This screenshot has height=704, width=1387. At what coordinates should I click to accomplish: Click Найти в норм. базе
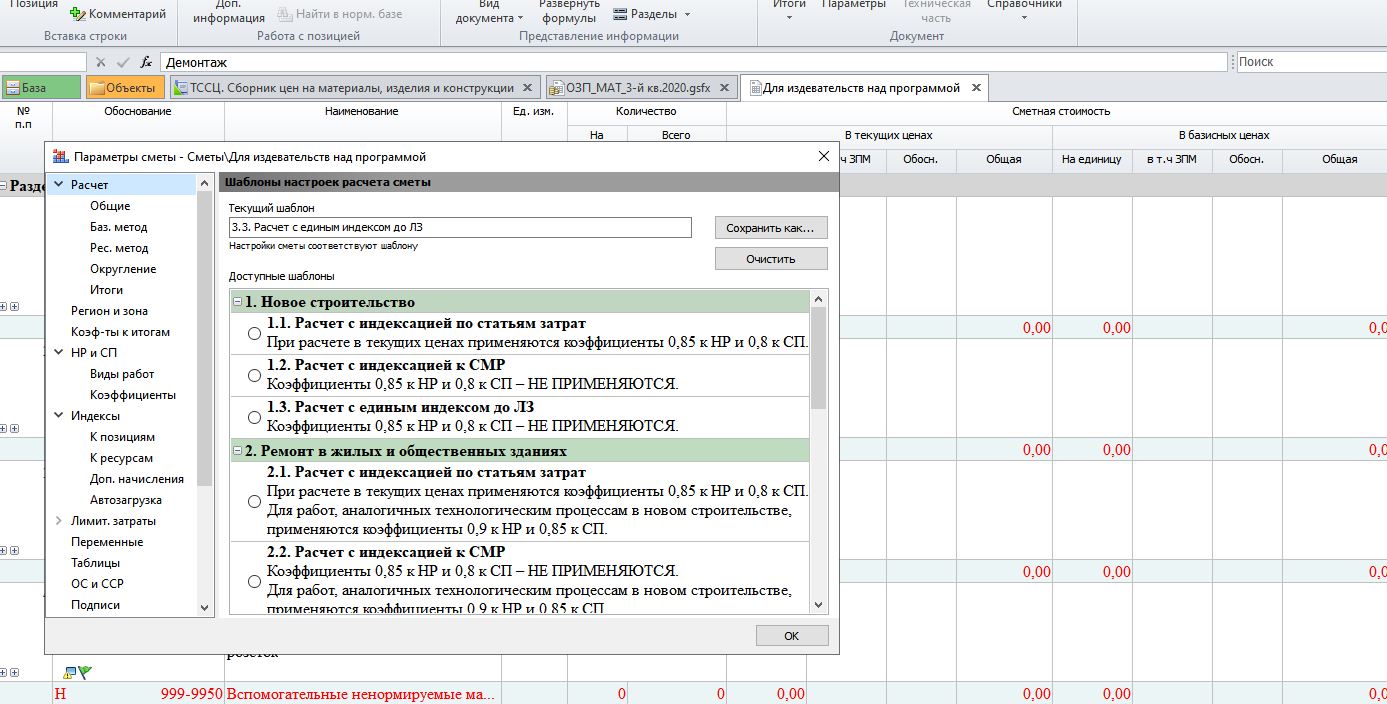(x=339, y=14)
